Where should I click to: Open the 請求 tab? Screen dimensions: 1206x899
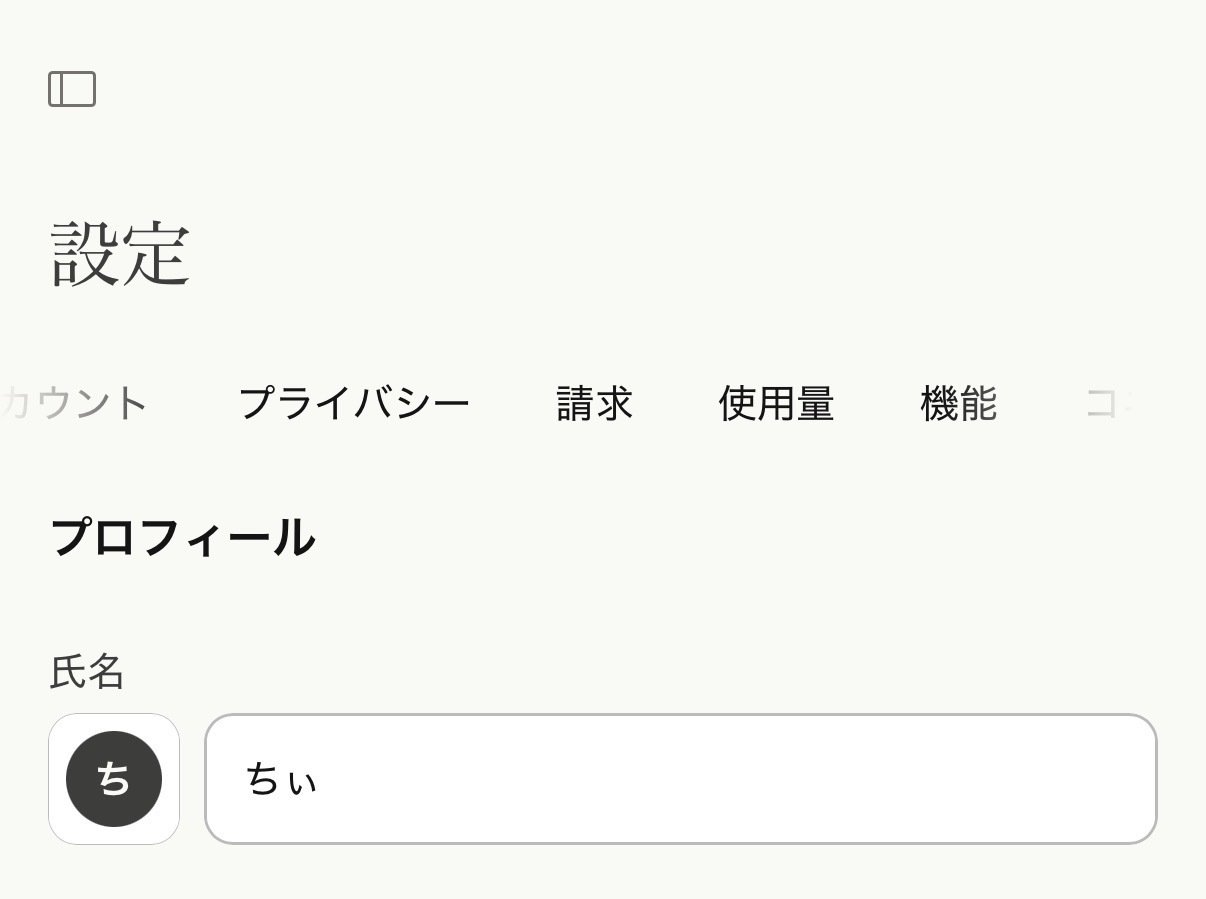click(x=594, y=403)
